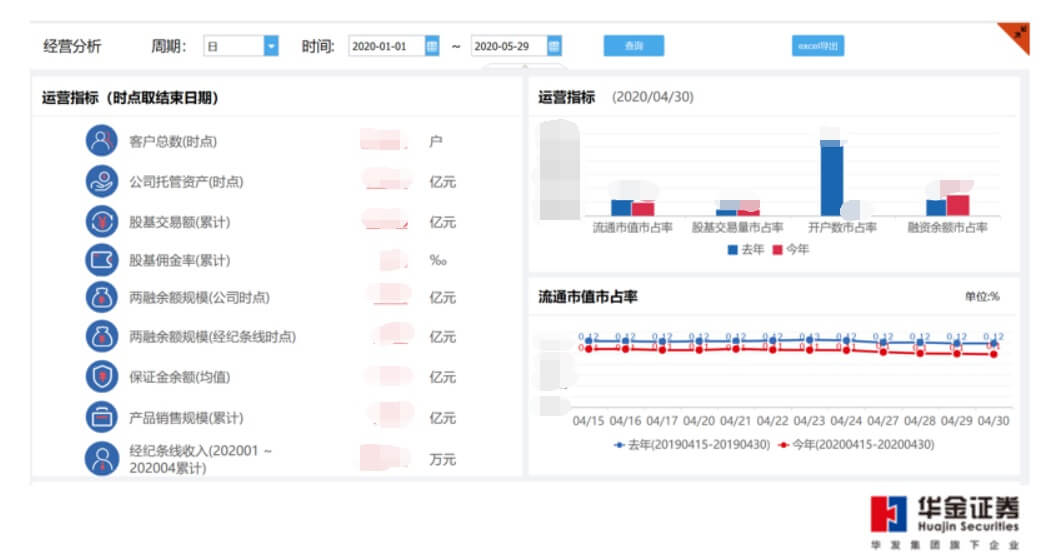This screenshot has height=553, width=1047.
Task: Click the 开户数市占率 bar label
Action: point(842,227)
